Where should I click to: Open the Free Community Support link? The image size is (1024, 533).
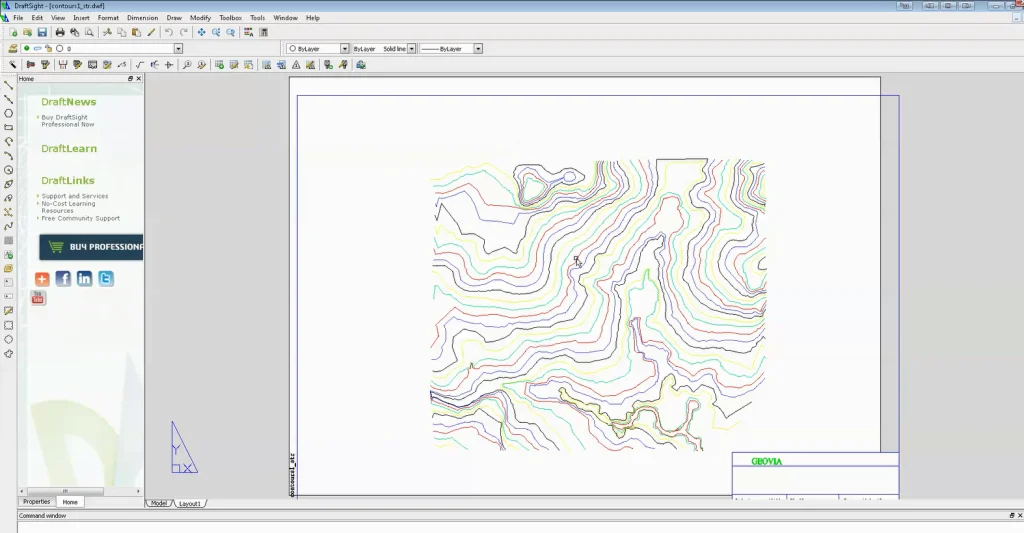[x=80, y=218]
